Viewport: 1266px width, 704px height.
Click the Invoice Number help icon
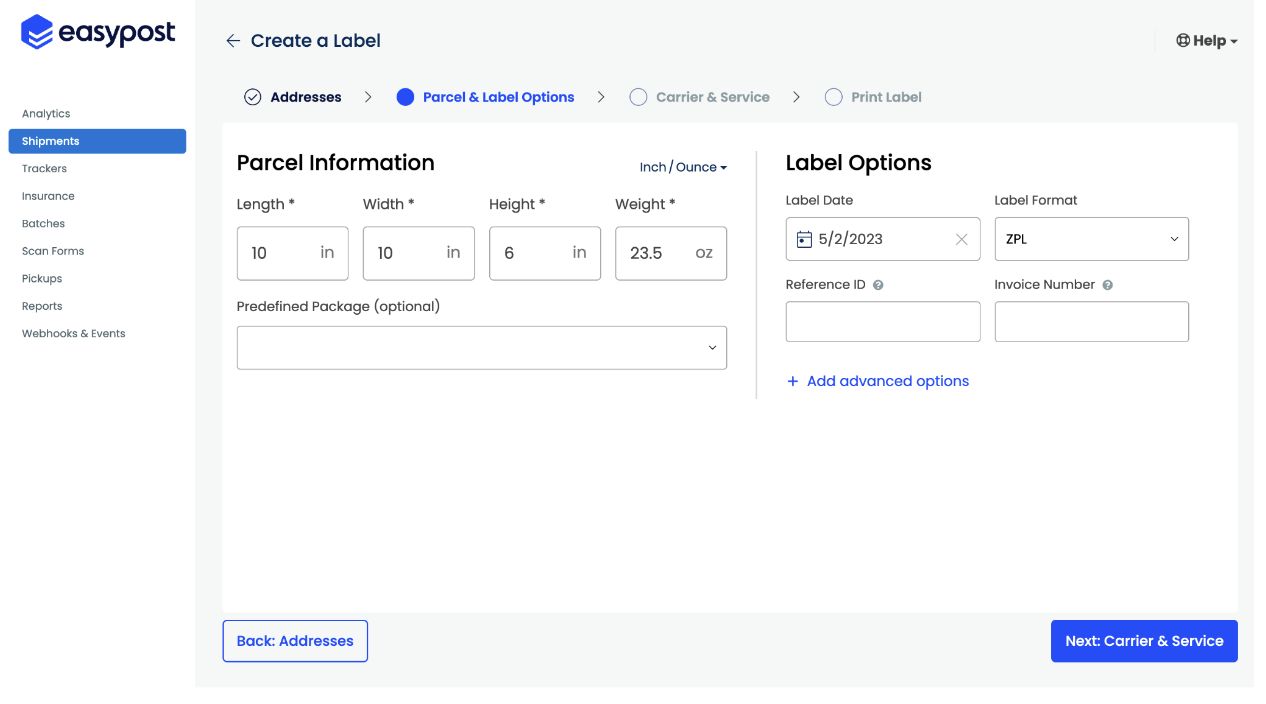click(1107, 285)
